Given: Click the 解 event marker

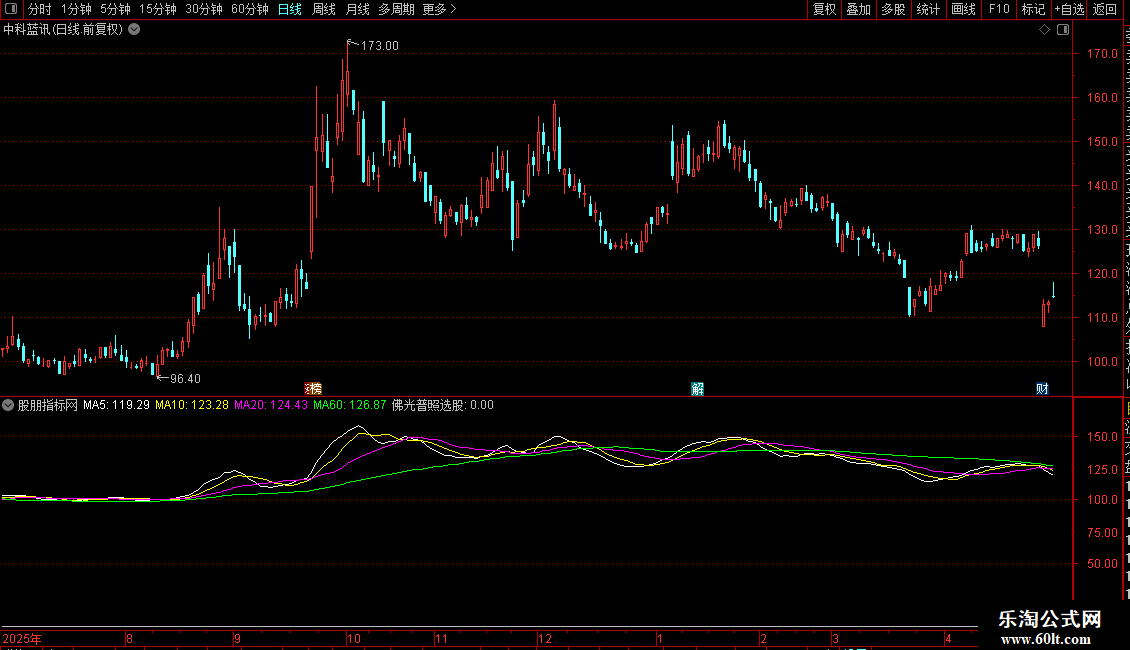Looking at the screenshot, I should point(698,389).
